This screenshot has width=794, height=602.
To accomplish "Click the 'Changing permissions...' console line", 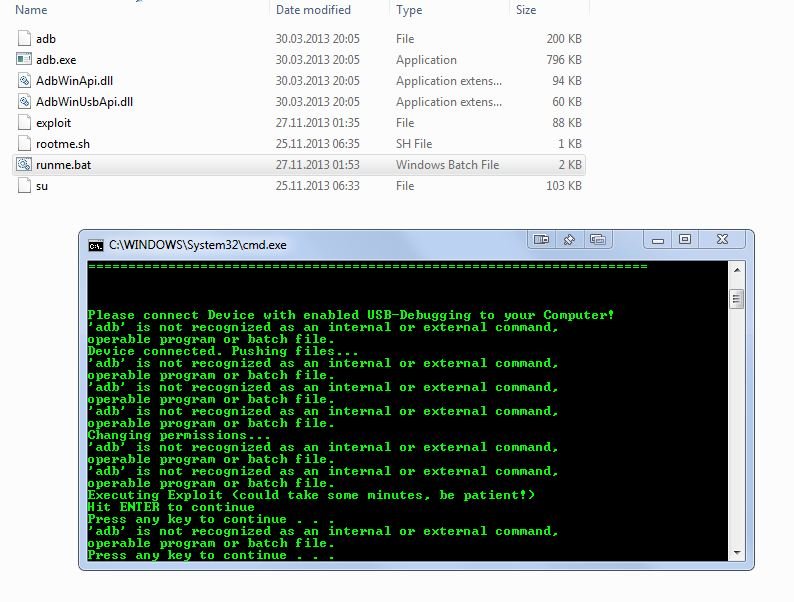I will click(179, 435).
